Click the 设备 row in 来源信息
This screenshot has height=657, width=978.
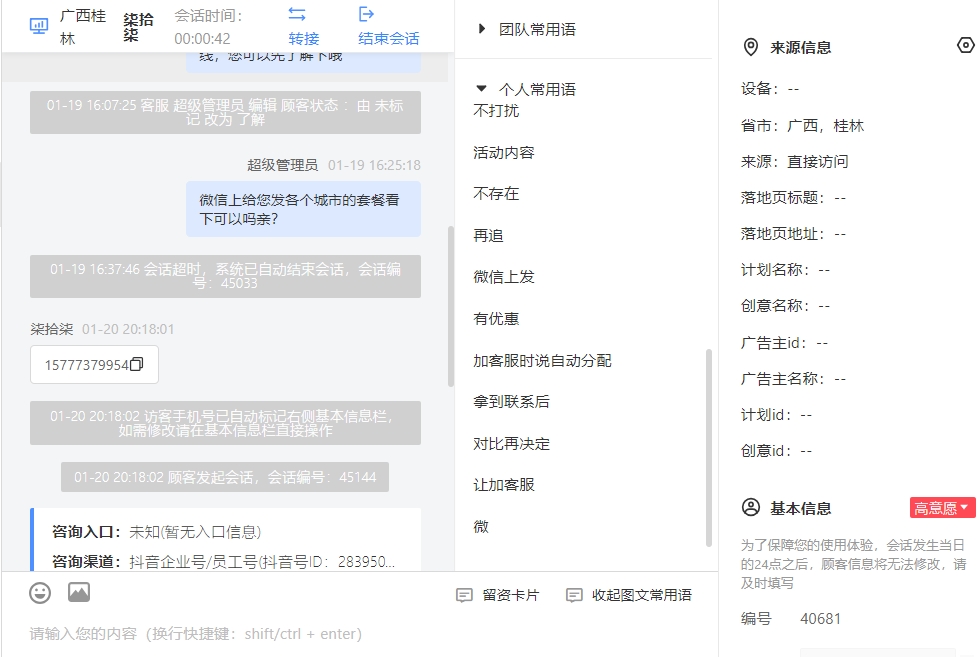770,89
